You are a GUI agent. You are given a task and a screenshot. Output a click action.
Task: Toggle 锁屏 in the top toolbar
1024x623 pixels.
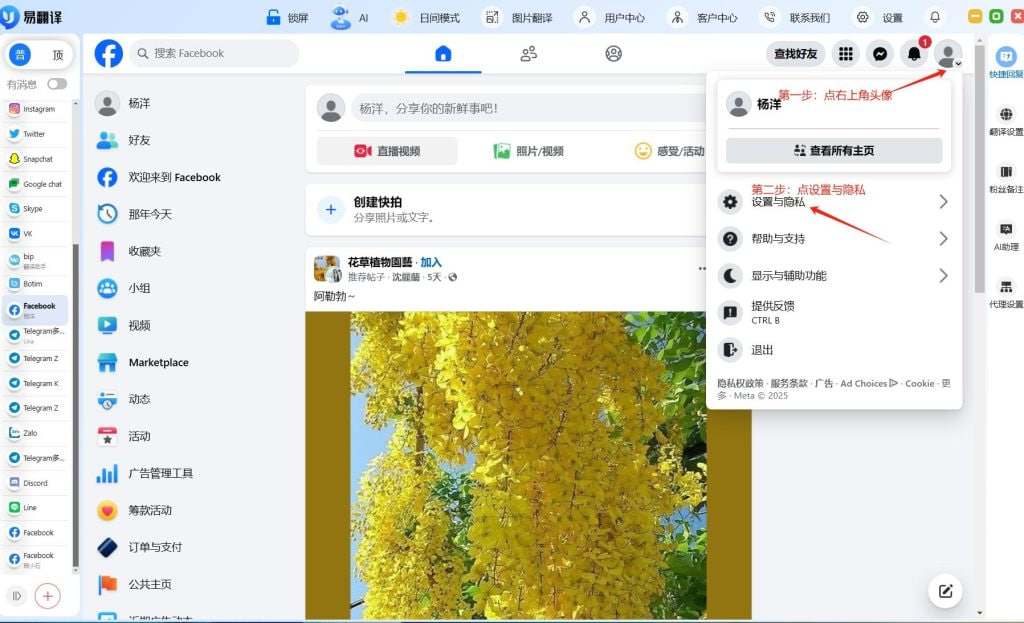[288, 17]
